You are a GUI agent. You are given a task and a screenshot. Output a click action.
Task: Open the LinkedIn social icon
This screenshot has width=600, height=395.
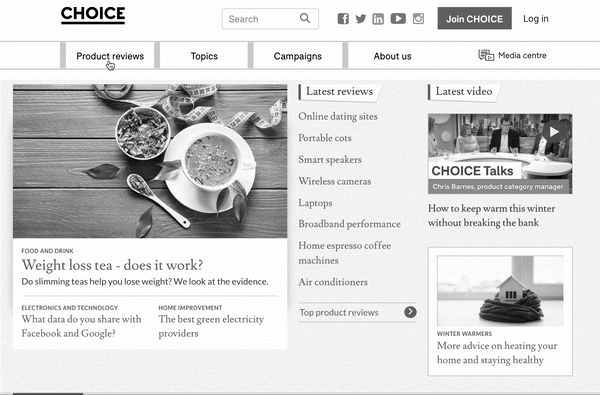[x=378, y=19]
